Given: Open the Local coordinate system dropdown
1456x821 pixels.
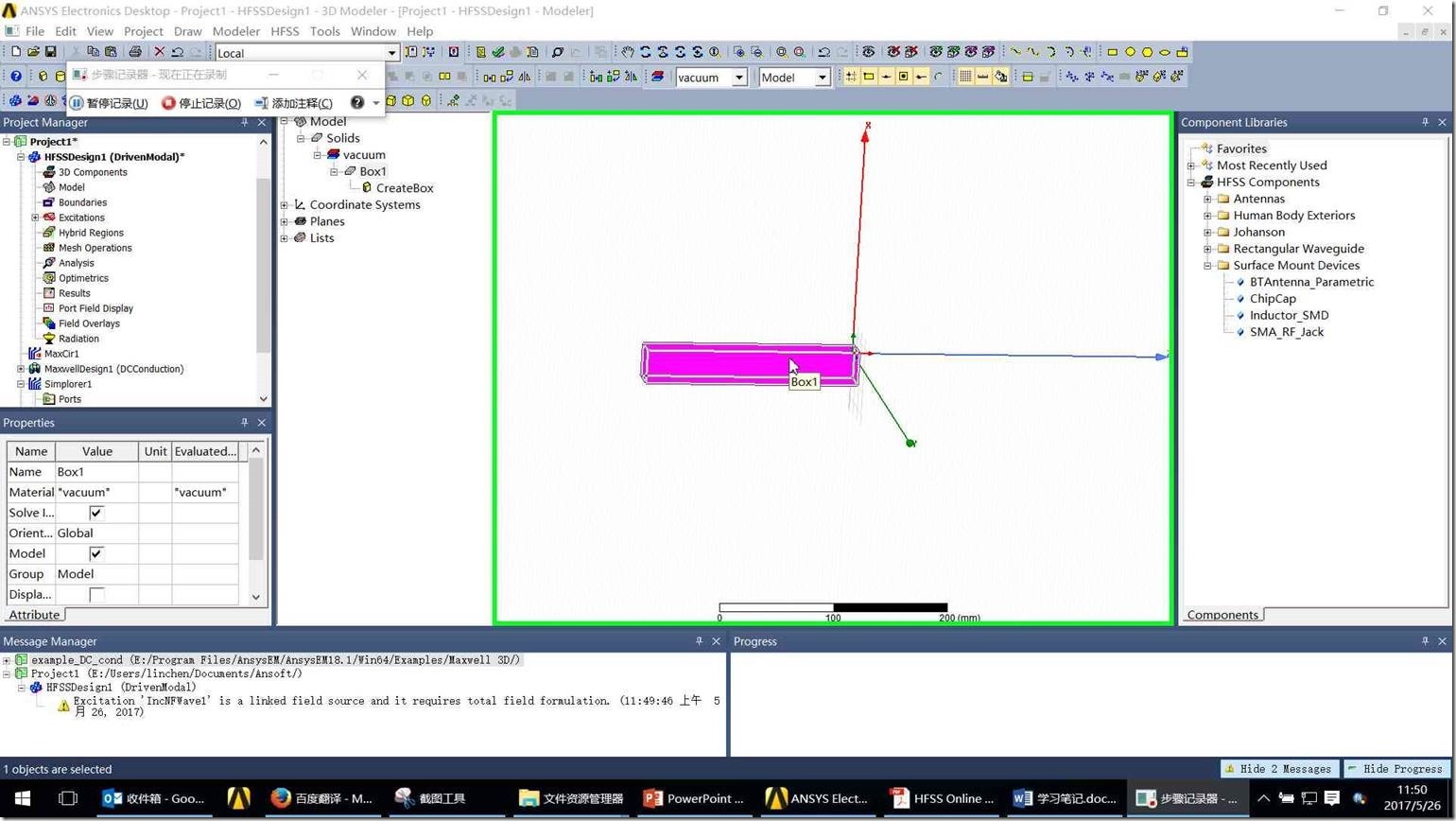Looking at the screenshot, I should coord(391,53).
